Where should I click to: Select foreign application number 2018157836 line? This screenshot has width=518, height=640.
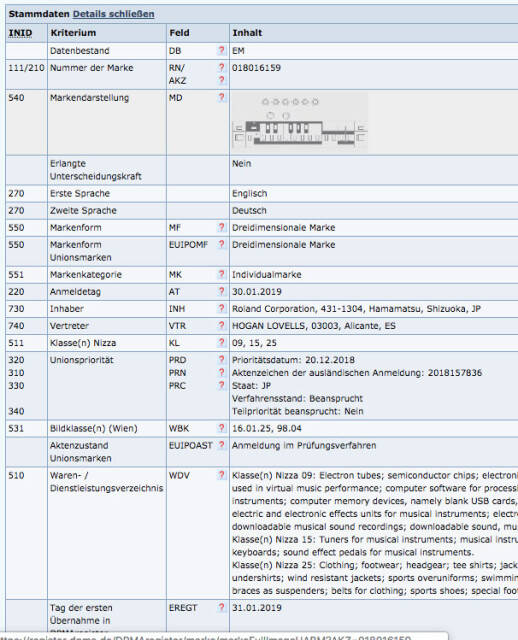357,373
